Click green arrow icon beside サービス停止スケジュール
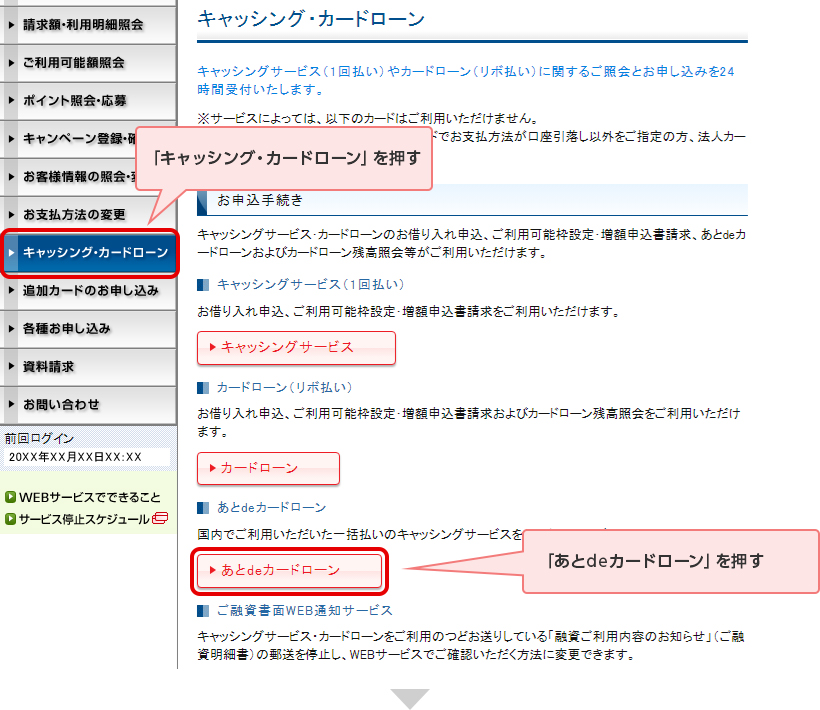820x710 pixels. [10, 518]
